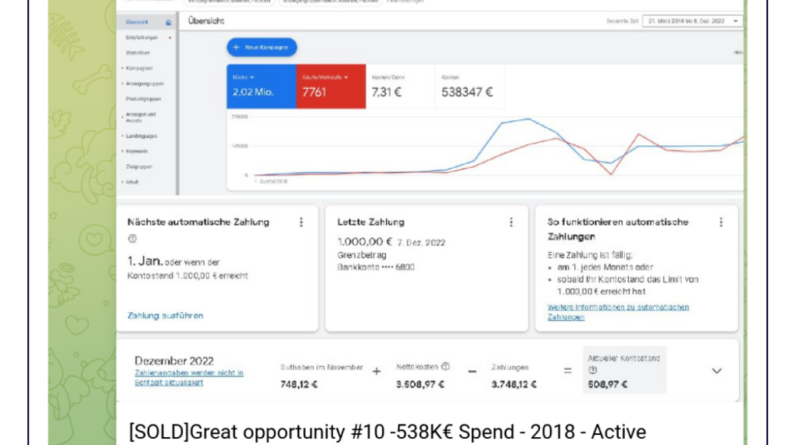Click the Dezember 2022 heading
Viewport: 800px width, 445px height.
(174, 361)
